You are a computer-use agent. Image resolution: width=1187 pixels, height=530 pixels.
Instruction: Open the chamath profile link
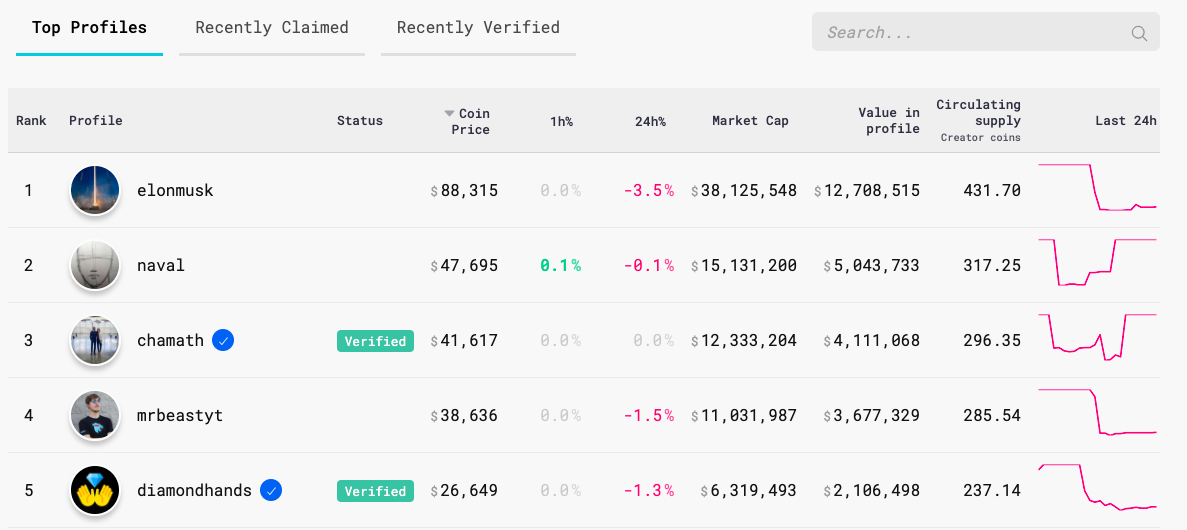point(170,341)
